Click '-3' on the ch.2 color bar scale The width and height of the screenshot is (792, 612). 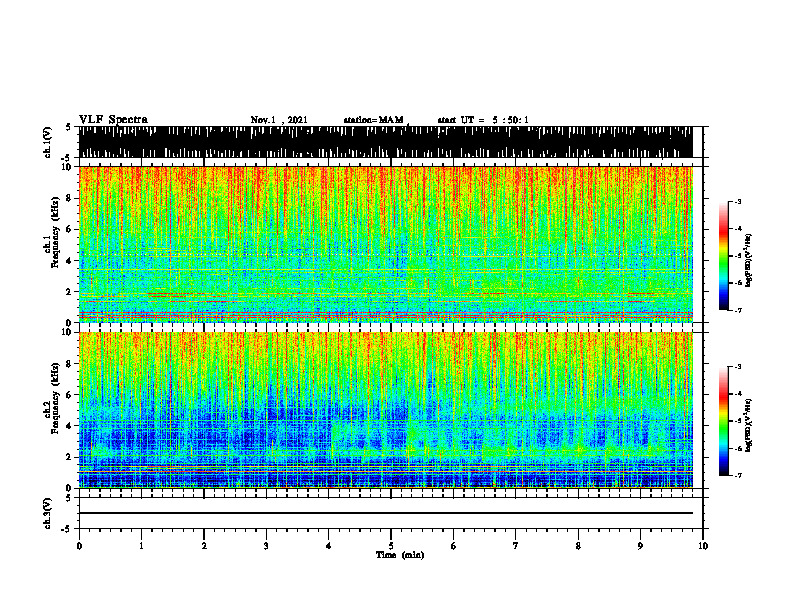738,367
